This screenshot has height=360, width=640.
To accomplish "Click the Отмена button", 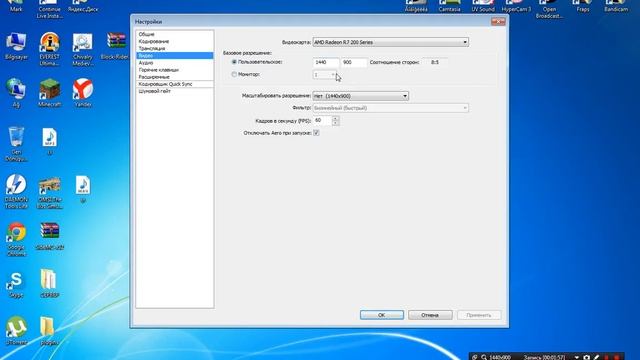I will coord(430,315).
